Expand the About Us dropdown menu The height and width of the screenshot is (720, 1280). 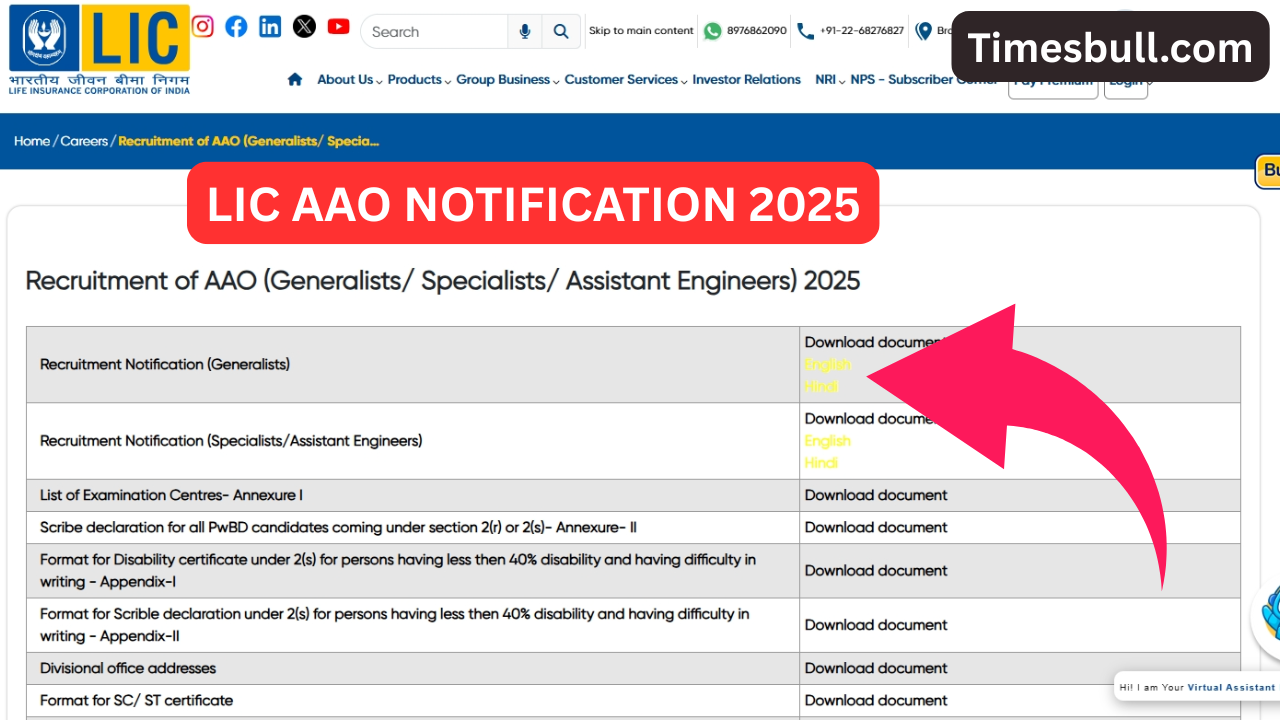(x=349, y=80)
